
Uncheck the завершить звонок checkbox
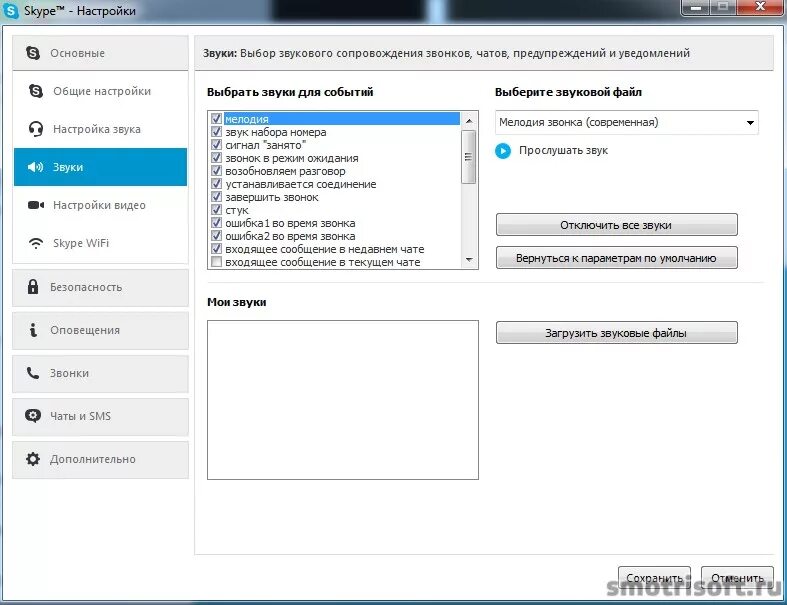click(x=216, y=197)
